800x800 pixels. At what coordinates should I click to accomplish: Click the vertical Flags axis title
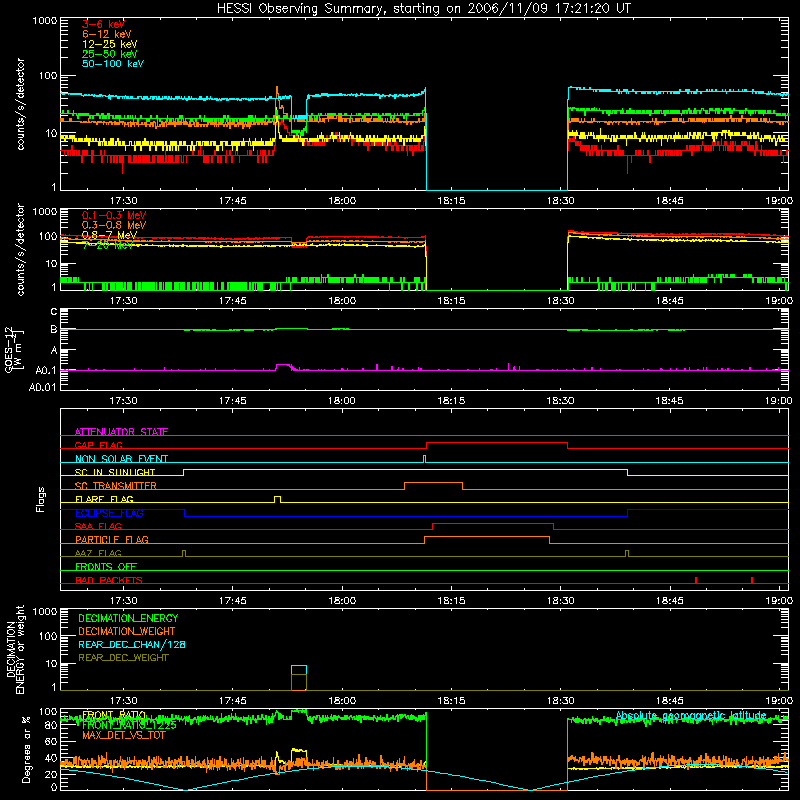tap(41, 499)
